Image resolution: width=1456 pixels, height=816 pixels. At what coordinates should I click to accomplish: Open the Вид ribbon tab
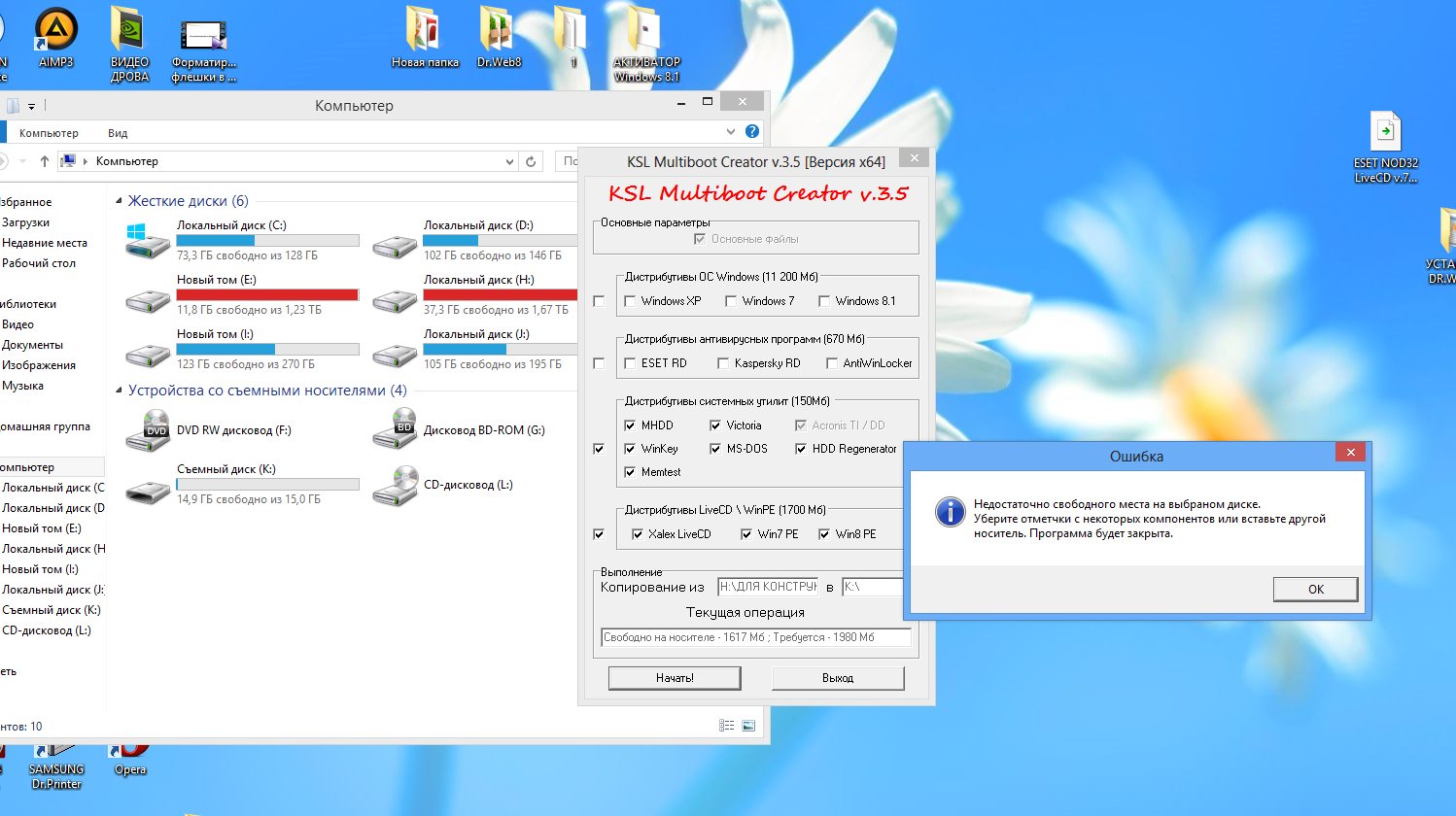(118, 133)
